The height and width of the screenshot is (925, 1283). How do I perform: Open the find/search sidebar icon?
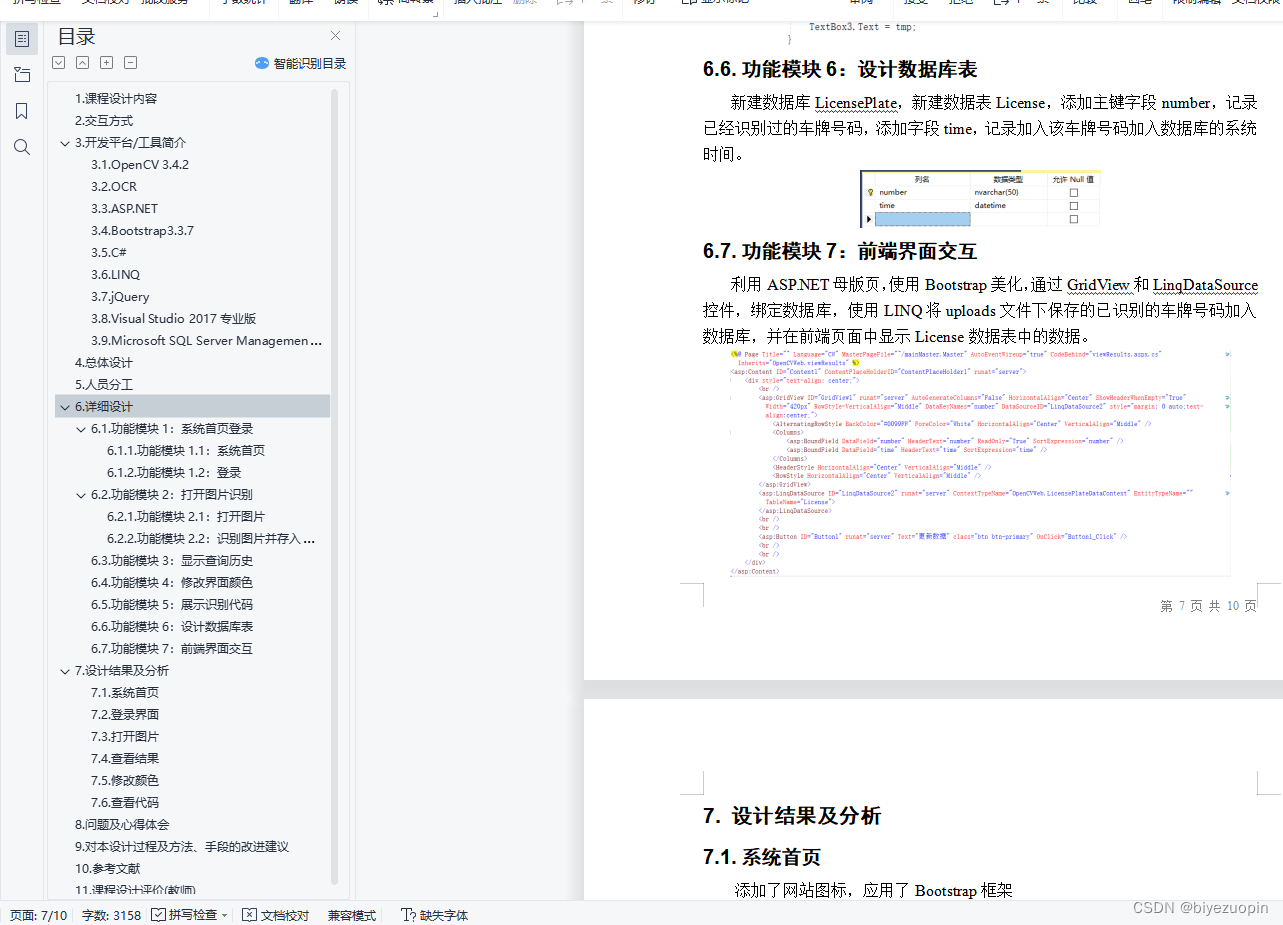click(22, 147)
